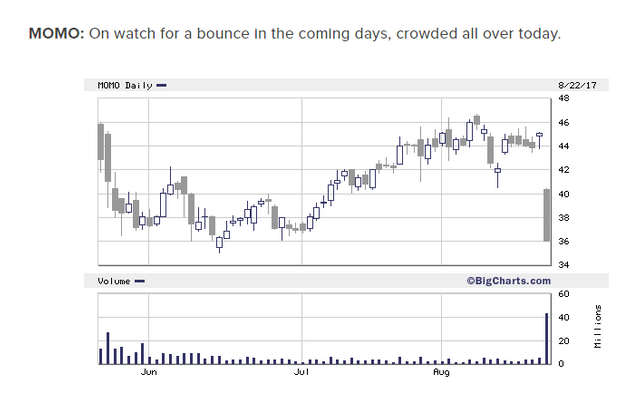The height and width of the screenshot is (402, 640).
Task: Click the 40 price axis label
Action: (x=564, y=194)
